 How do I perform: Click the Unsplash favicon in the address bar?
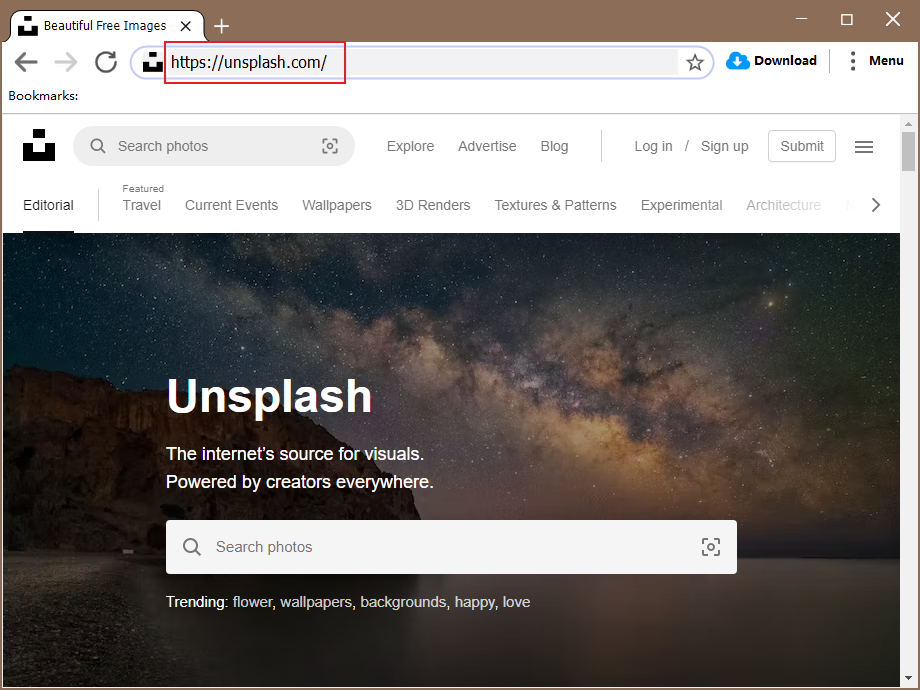pos(153,62)
